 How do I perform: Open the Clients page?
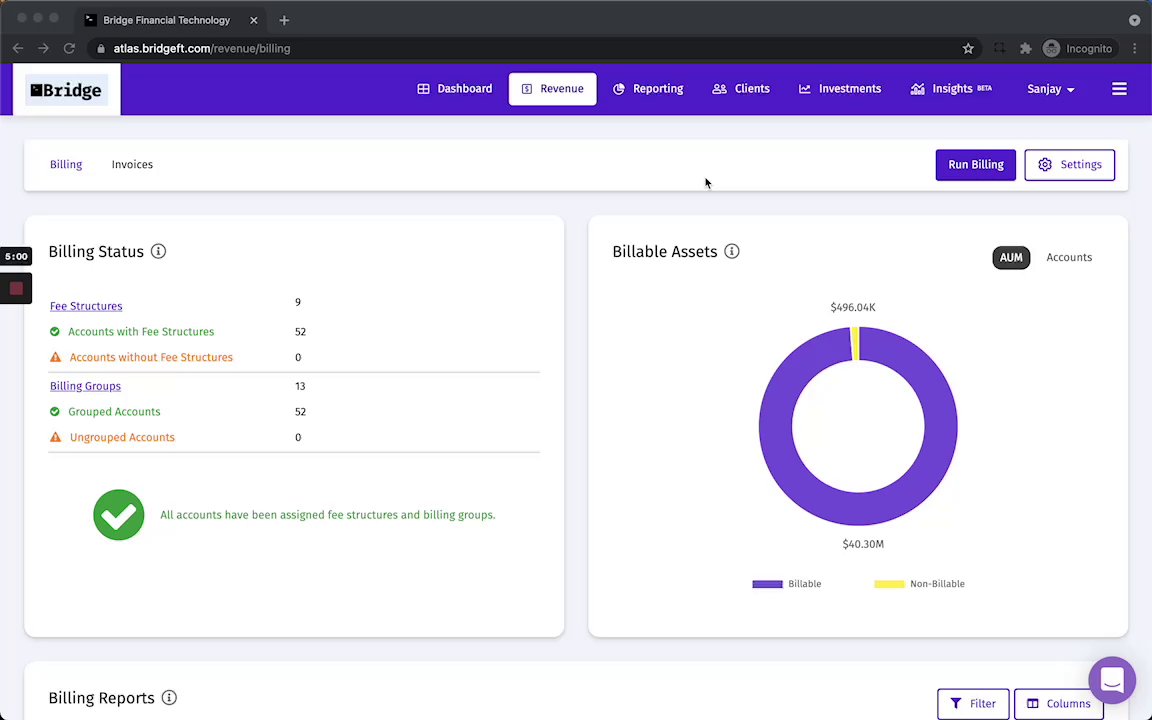[741, 89]
